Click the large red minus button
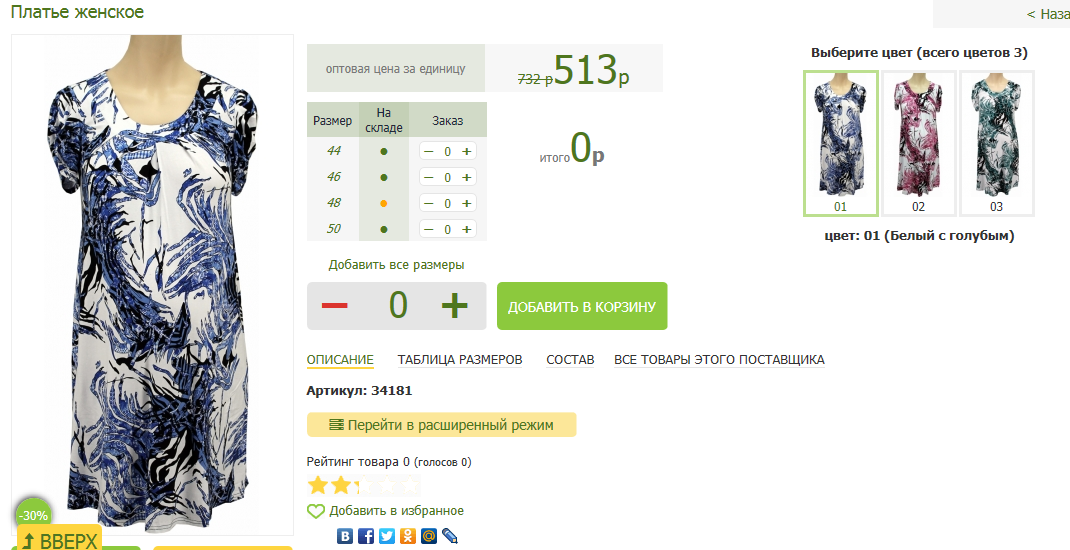The height and width of the screenshot is (550, 1070). tap(334, 306)
